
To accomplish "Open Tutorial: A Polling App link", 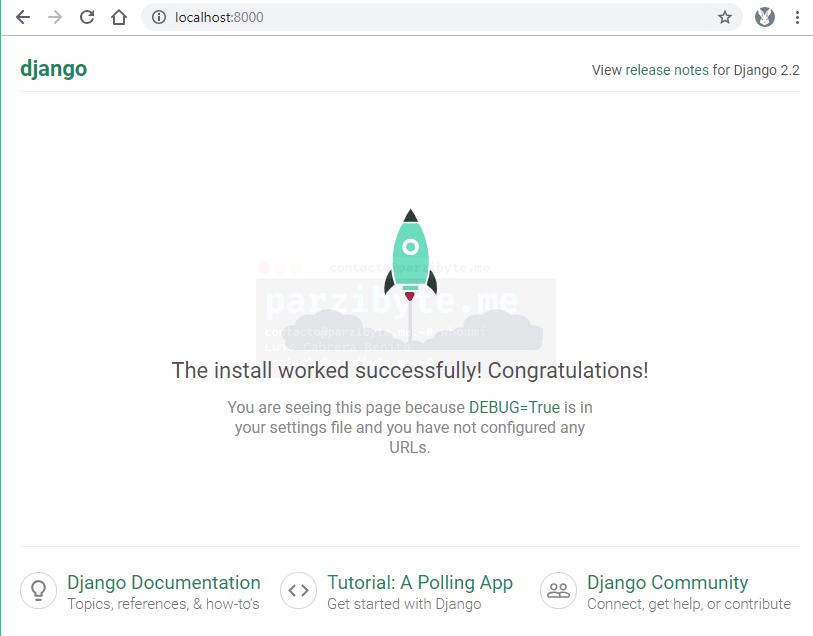I will click(x=420, y=583).
